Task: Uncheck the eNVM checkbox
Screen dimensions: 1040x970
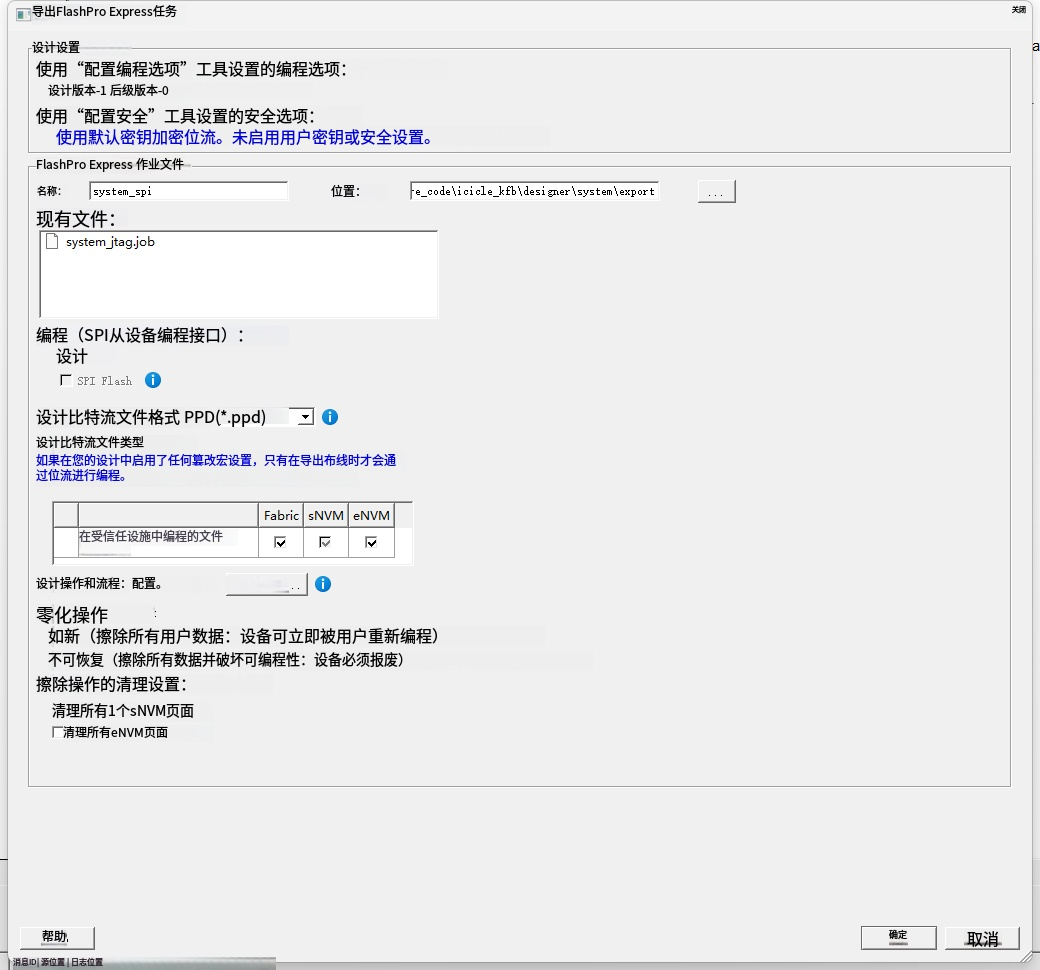Action: (x=371, y=543)
